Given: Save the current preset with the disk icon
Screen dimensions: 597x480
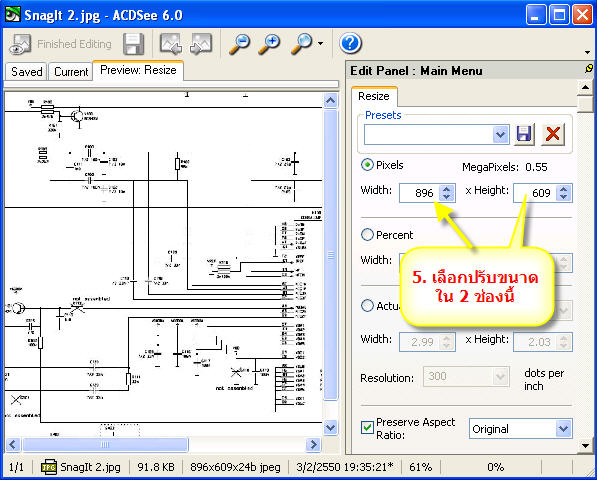Looking at the screenshot, I should (x=524, y=134).
